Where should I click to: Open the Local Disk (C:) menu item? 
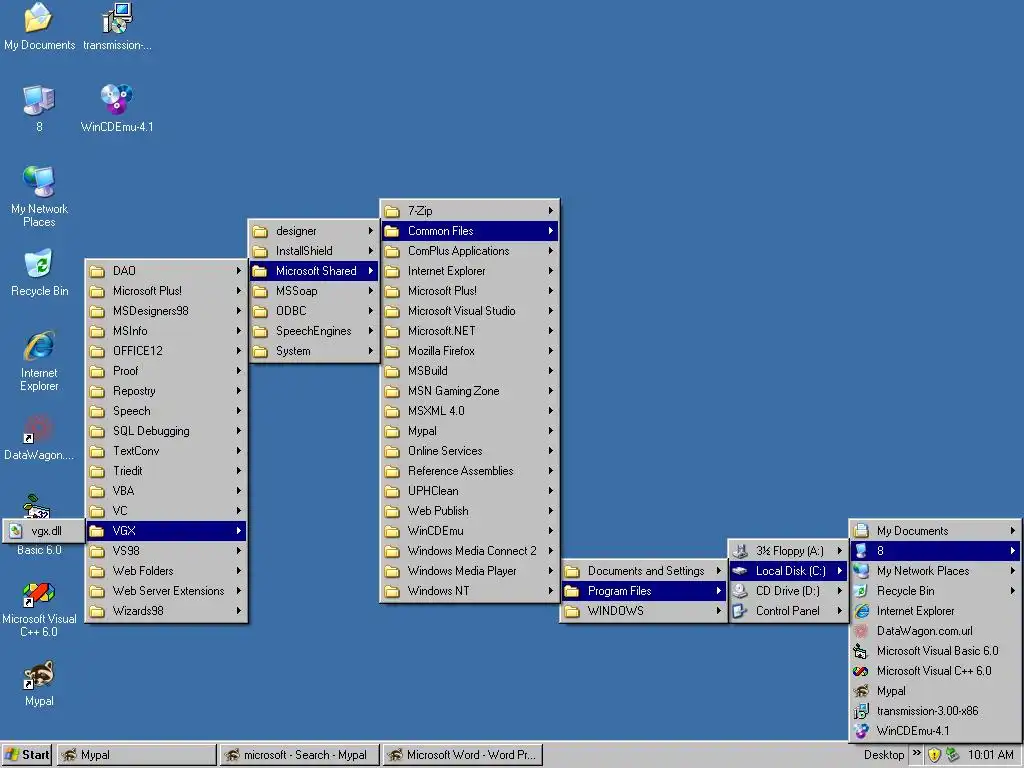788,571
